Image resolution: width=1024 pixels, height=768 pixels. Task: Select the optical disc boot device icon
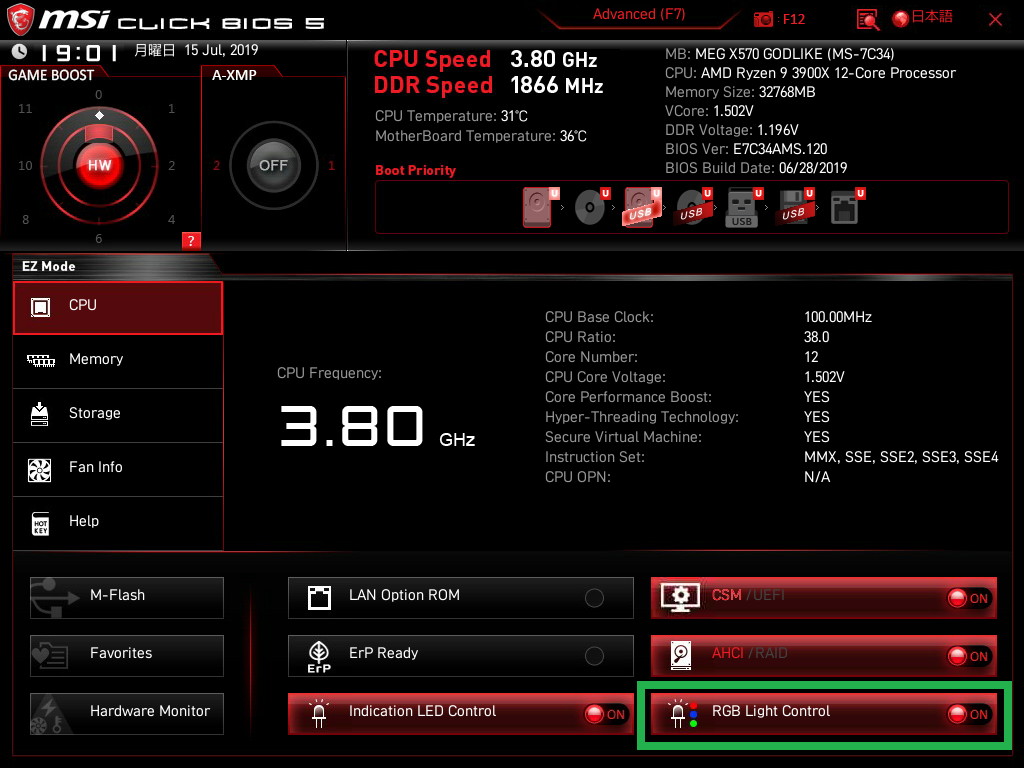click(x=591, y=207)
